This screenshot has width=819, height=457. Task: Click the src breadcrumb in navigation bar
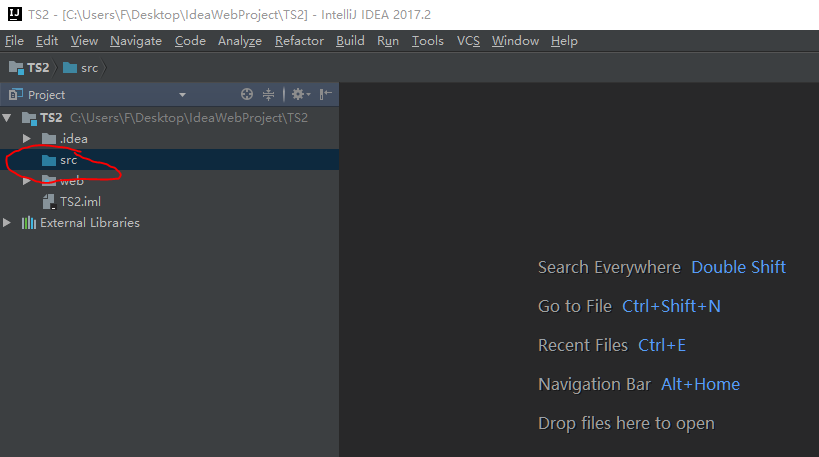[x=80, y=68]
